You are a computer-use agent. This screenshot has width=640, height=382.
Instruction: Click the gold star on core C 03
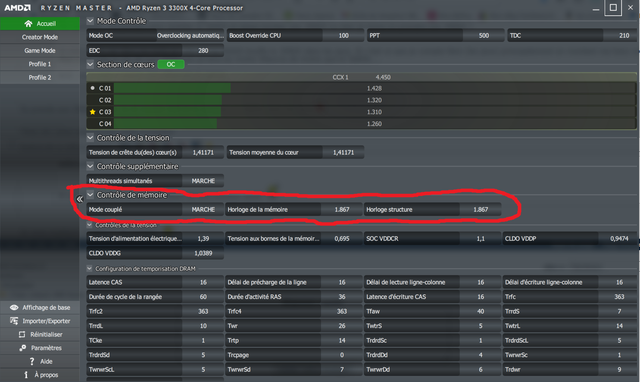point(92,112)
